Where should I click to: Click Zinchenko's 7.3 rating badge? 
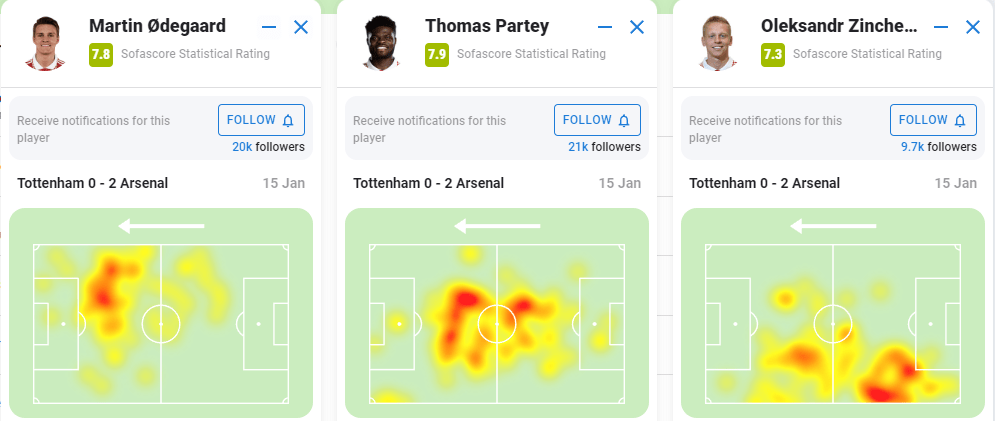click(x=772, y=54)
